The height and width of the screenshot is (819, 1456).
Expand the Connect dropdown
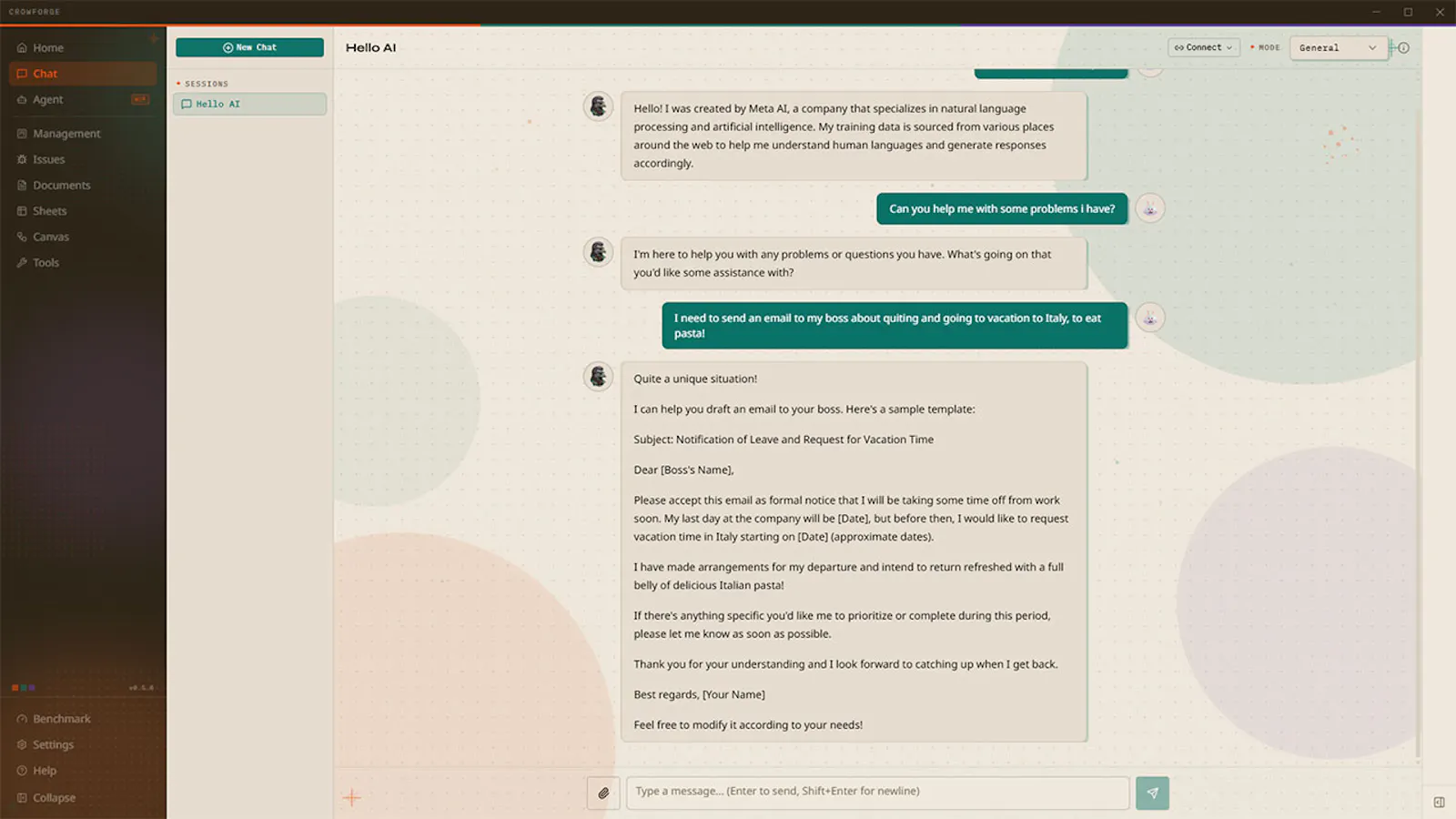tap(1203, 47)
